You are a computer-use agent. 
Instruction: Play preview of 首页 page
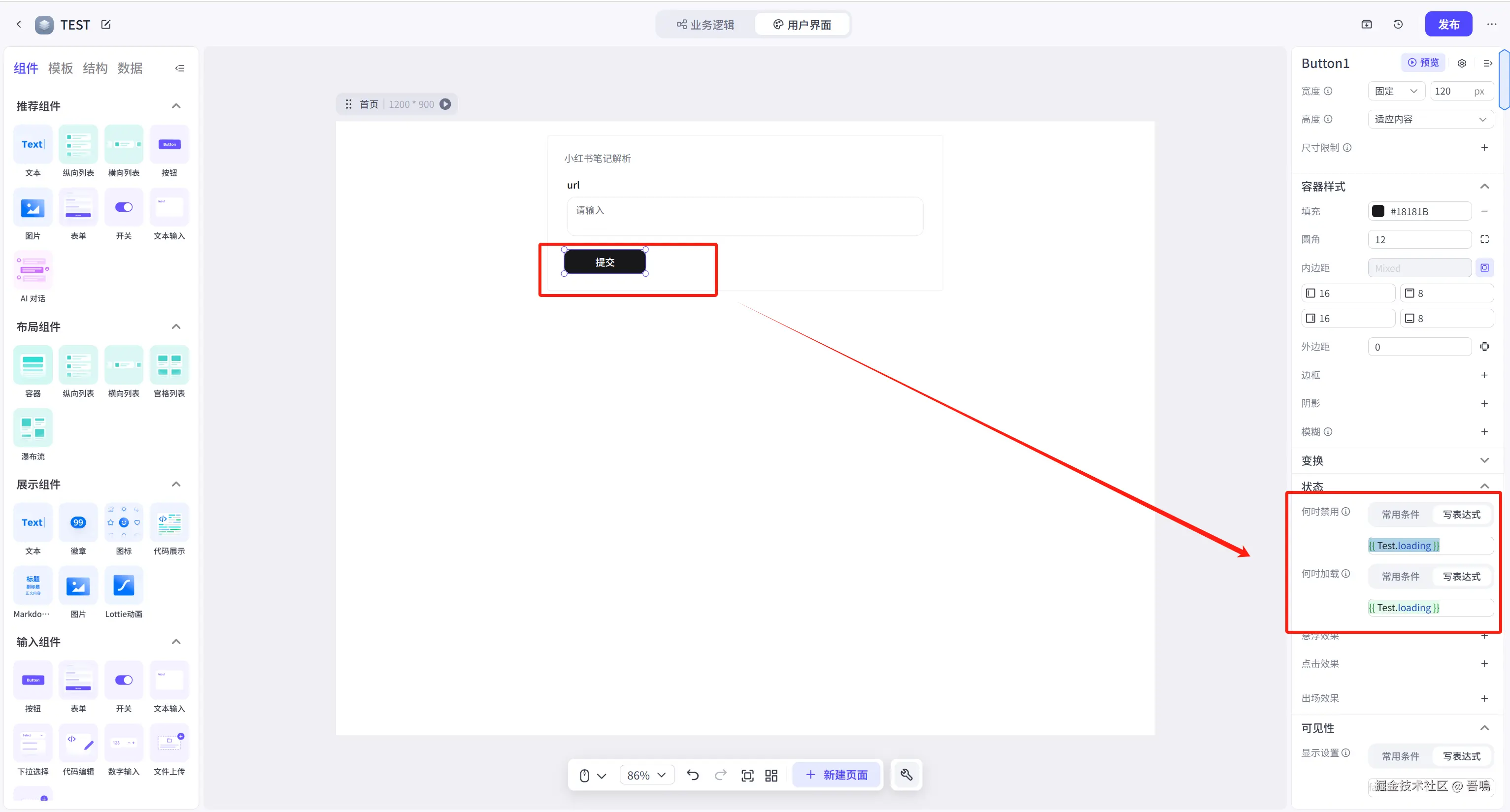pyautogui.click(x=445, y=104)
